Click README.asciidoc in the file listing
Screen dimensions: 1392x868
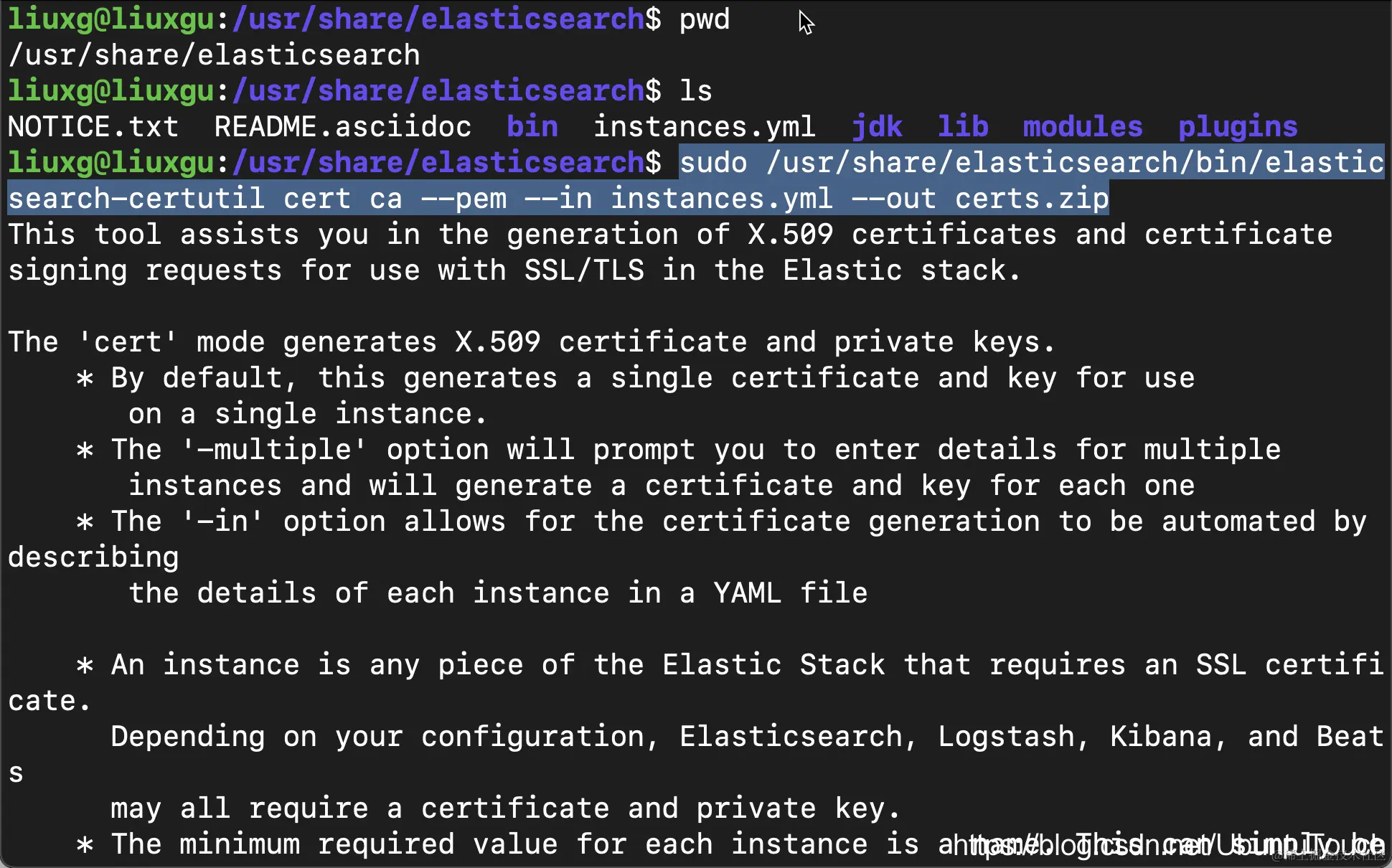pos(342,127)
